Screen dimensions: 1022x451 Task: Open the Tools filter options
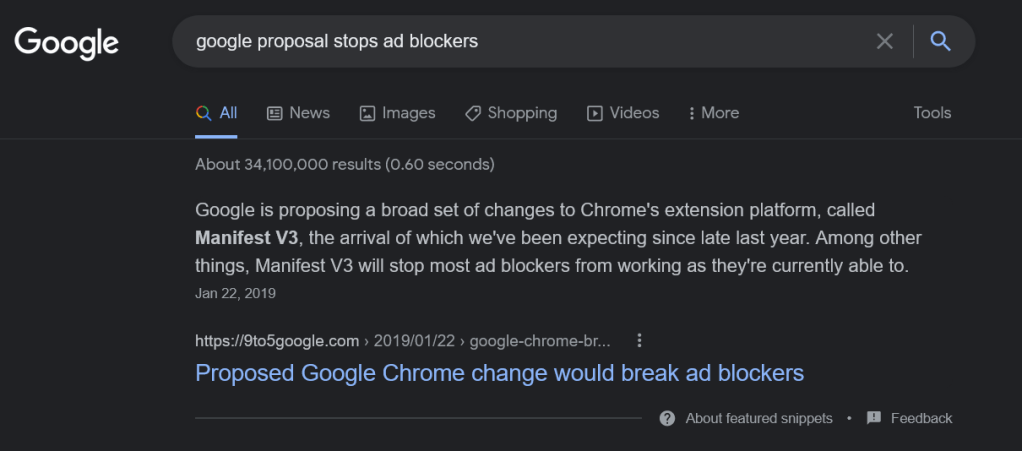pos(932,113)
